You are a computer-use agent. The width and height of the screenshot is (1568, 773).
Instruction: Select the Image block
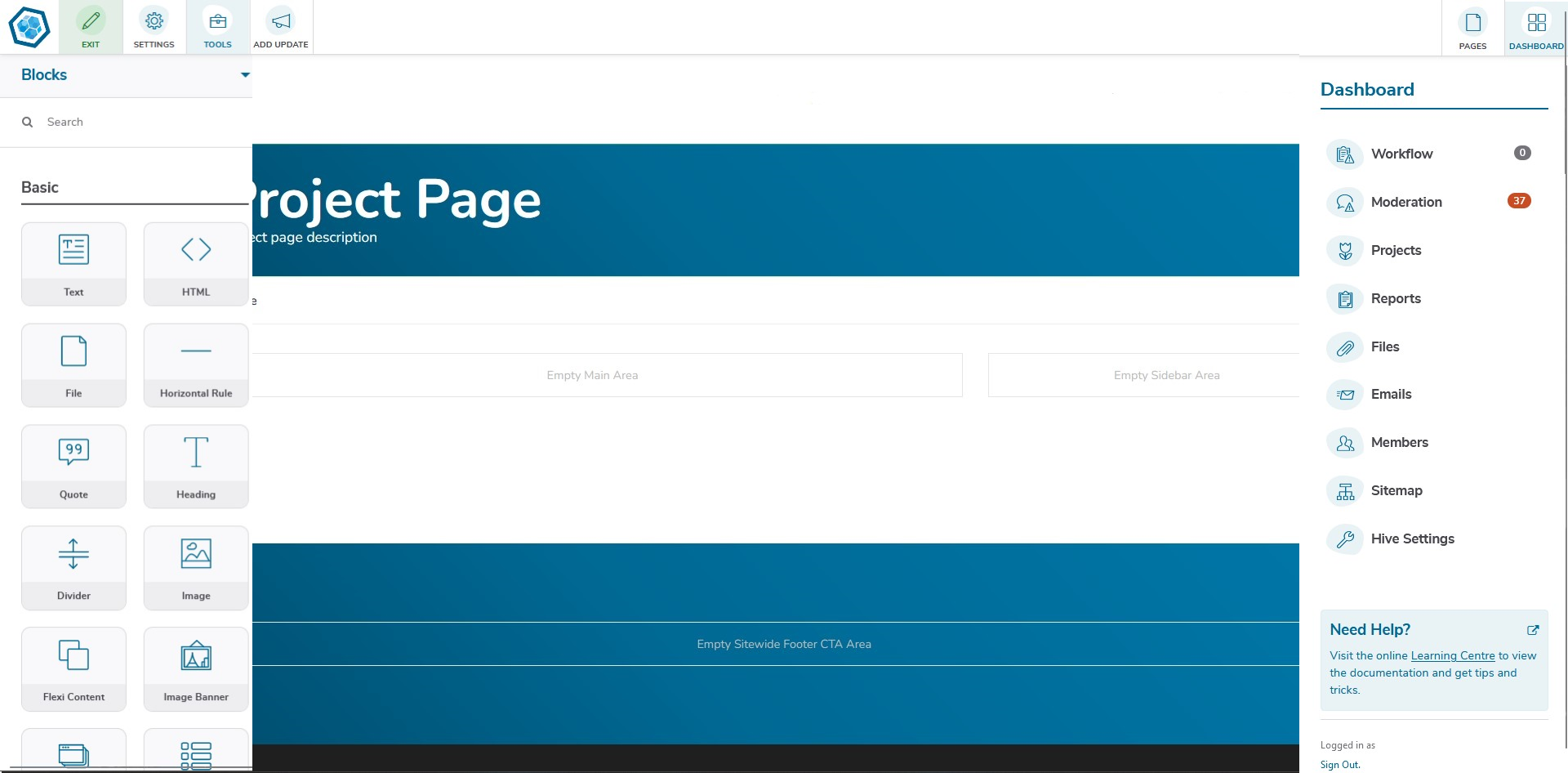(x=196, y=568)
